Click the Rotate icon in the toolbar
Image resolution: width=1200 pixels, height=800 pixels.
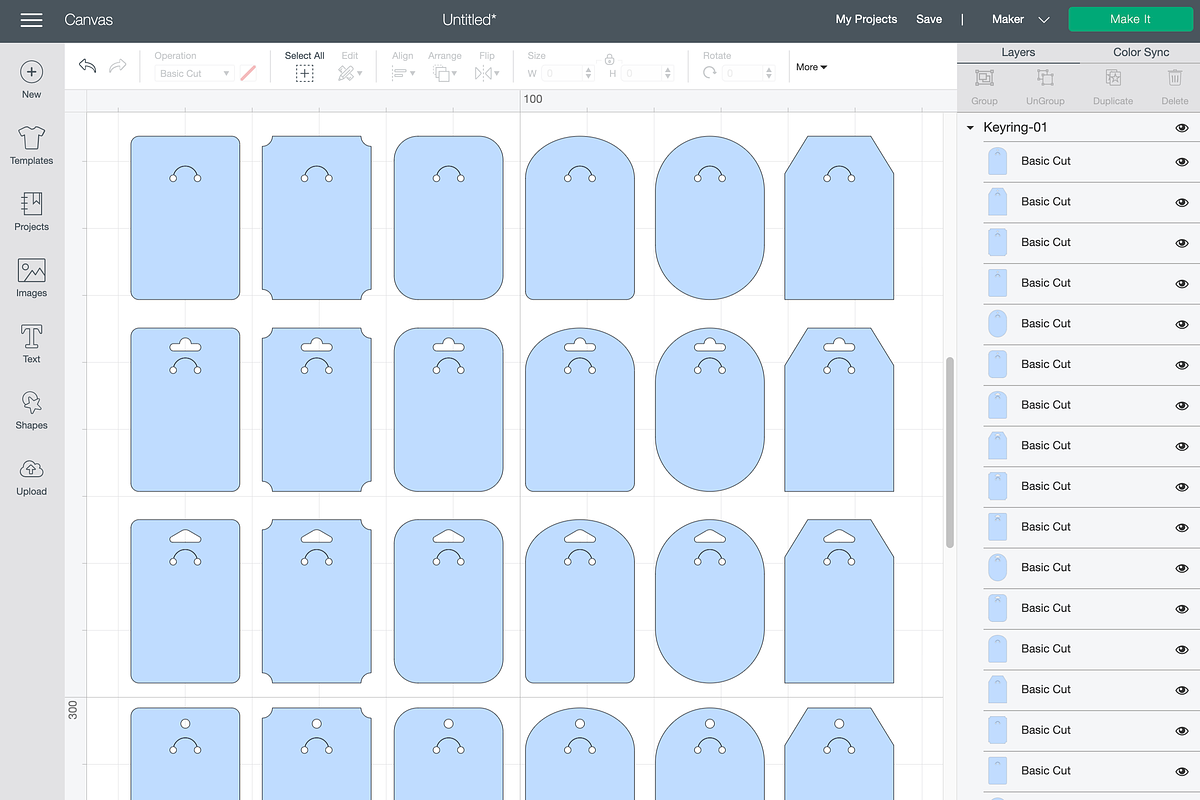(710, 73)
